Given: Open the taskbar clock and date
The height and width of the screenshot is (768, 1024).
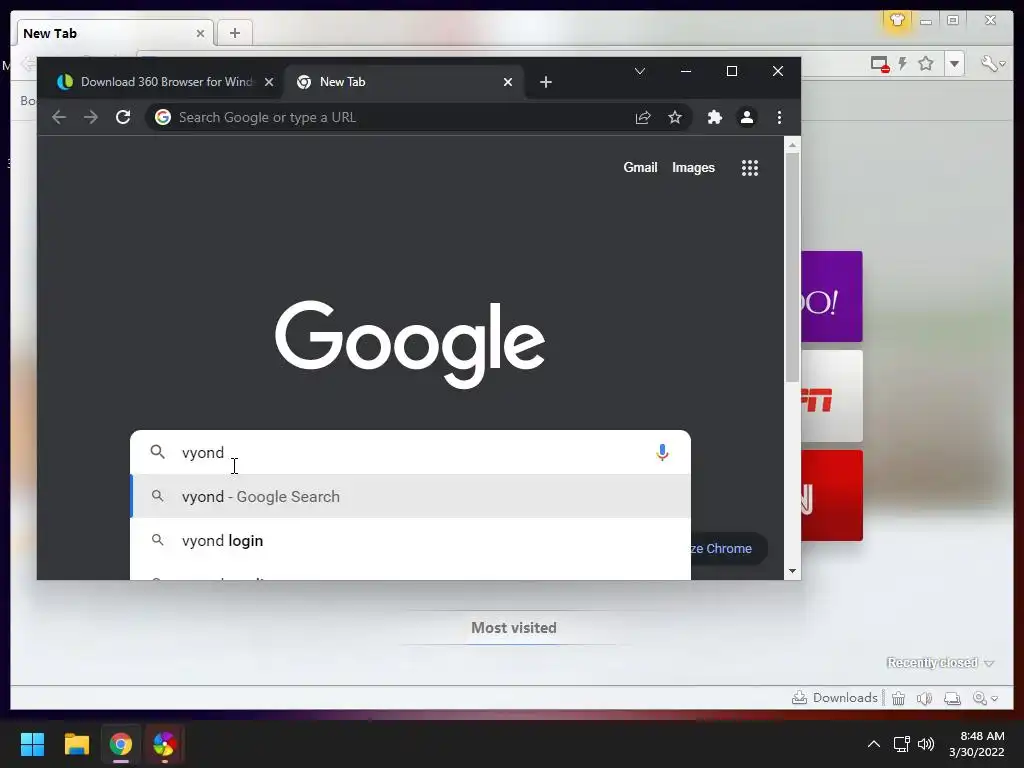Looking at the screenshot, I should [977, 744].
